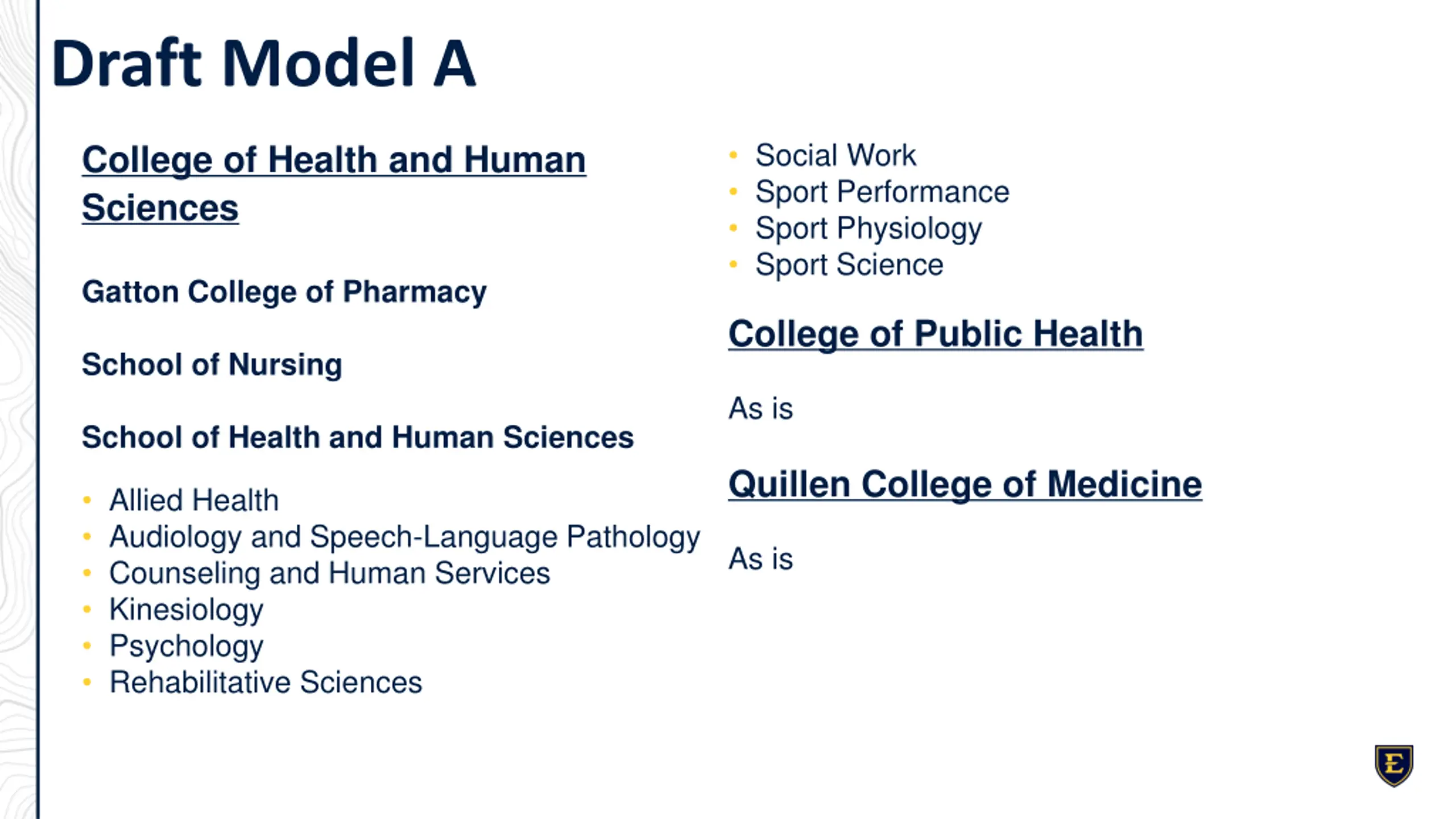Screen dimensions: 1456x819
Task: Open the College of Public Health heading link
Action: click(x=936, y=334)
